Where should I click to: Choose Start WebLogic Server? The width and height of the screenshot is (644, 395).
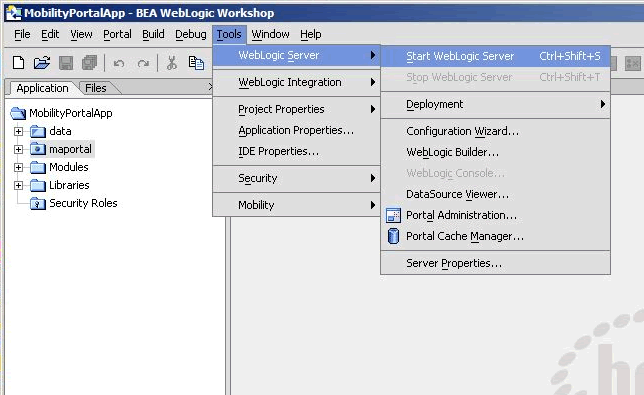(x=495, y=56)
